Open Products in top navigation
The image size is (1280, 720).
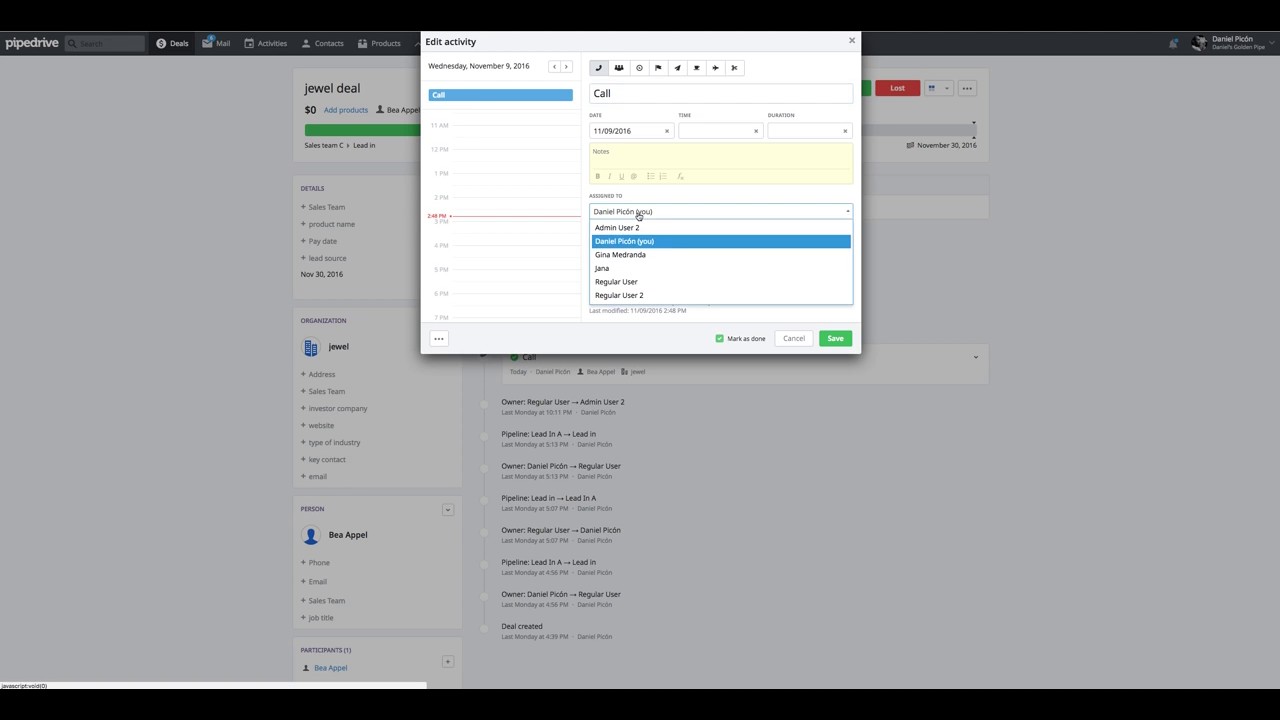[x=379, y=43]
